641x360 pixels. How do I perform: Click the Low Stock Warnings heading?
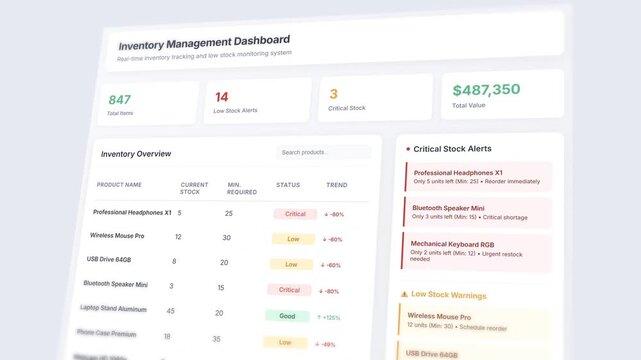448,295
